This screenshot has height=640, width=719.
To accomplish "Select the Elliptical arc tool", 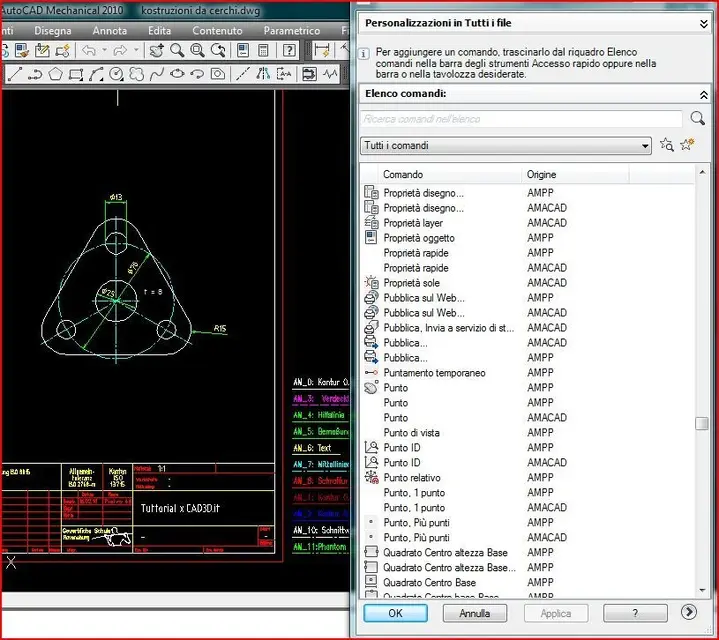I will (x=197, y=74).
